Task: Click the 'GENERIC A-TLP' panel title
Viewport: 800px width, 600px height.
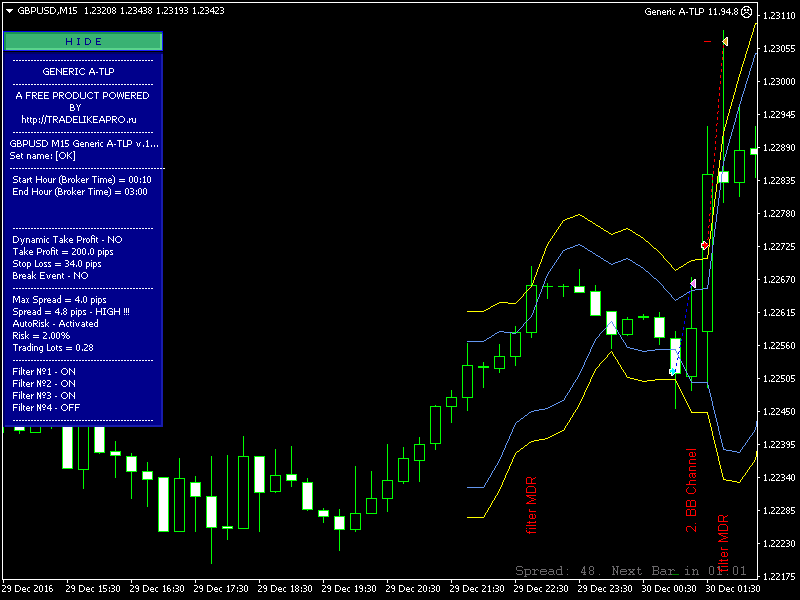Action: click(x=78, y=71)
